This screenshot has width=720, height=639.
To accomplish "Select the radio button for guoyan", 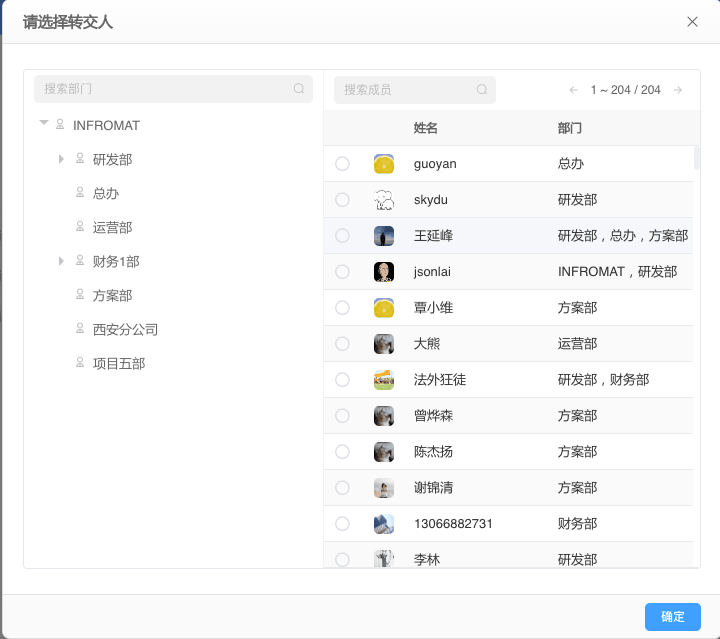I will [342, 164].
